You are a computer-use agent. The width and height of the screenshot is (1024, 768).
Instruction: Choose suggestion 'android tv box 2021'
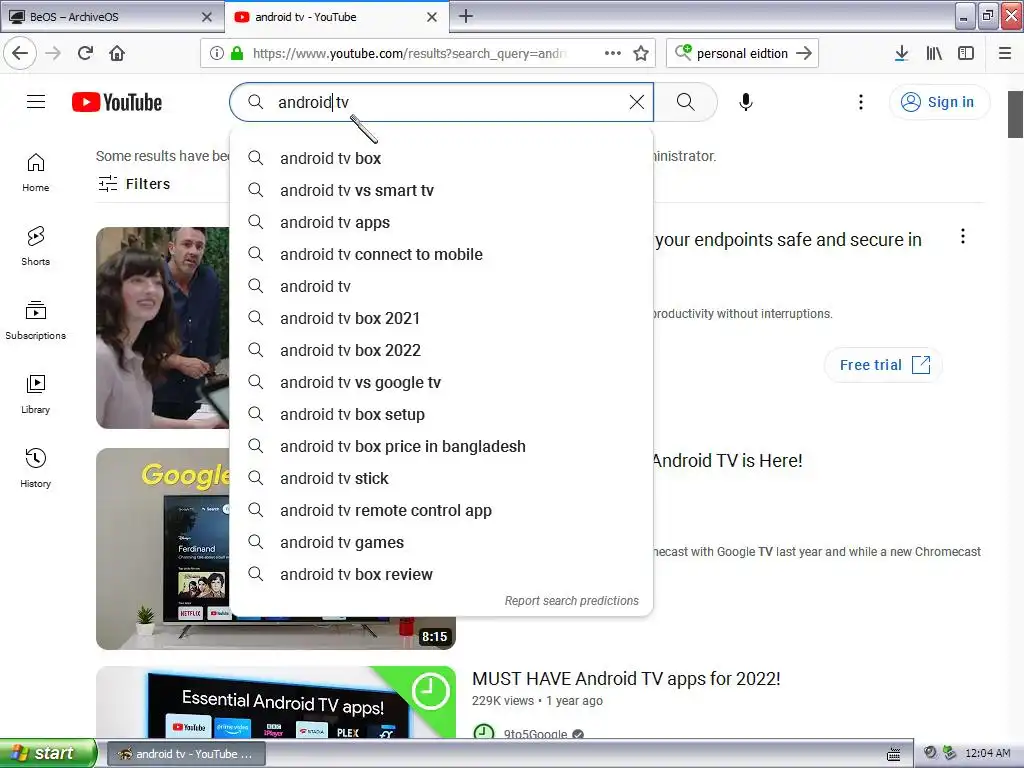click(x=441, y=318)
